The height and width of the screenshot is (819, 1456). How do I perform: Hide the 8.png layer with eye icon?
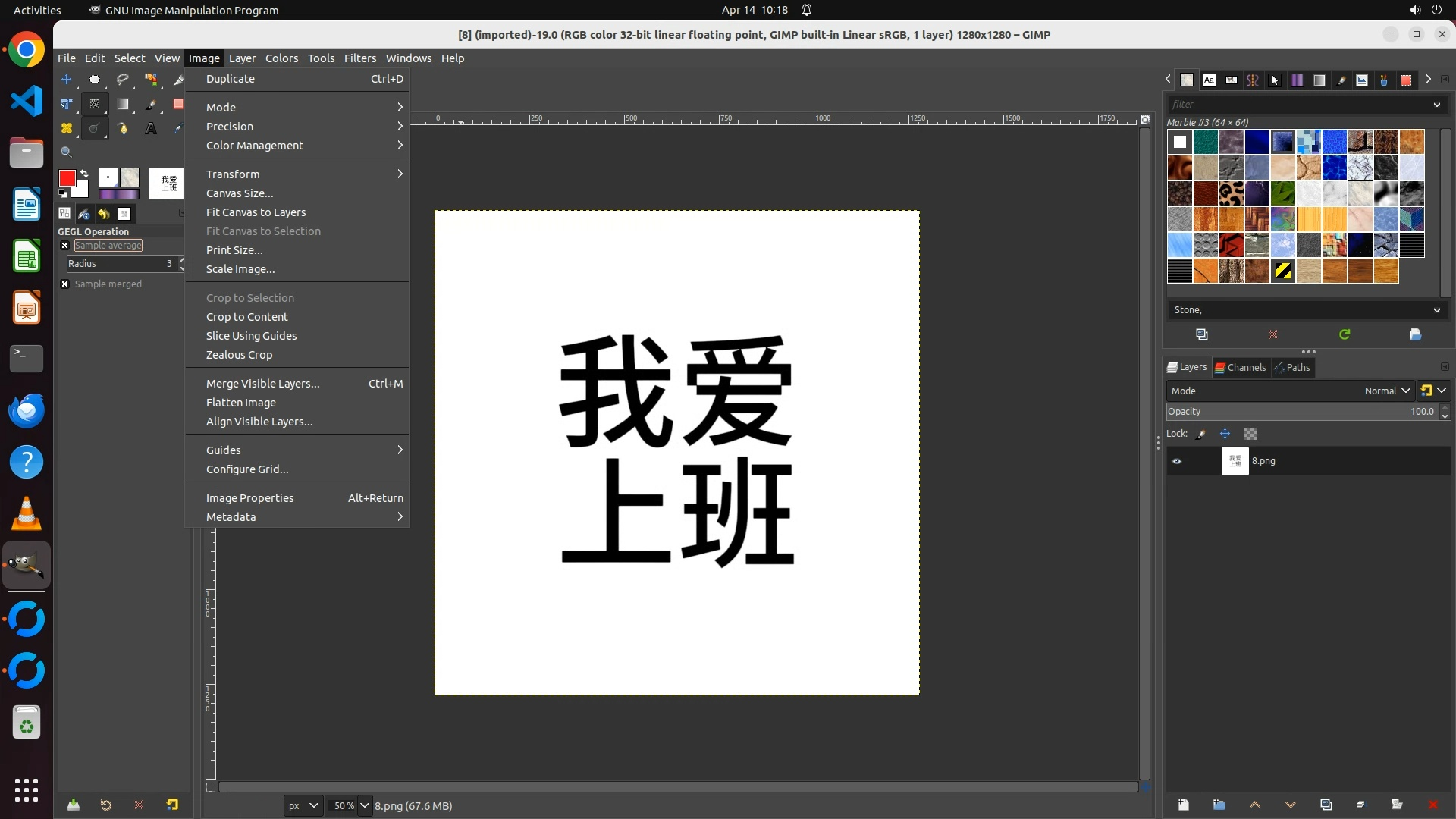tap(1177, 461)
